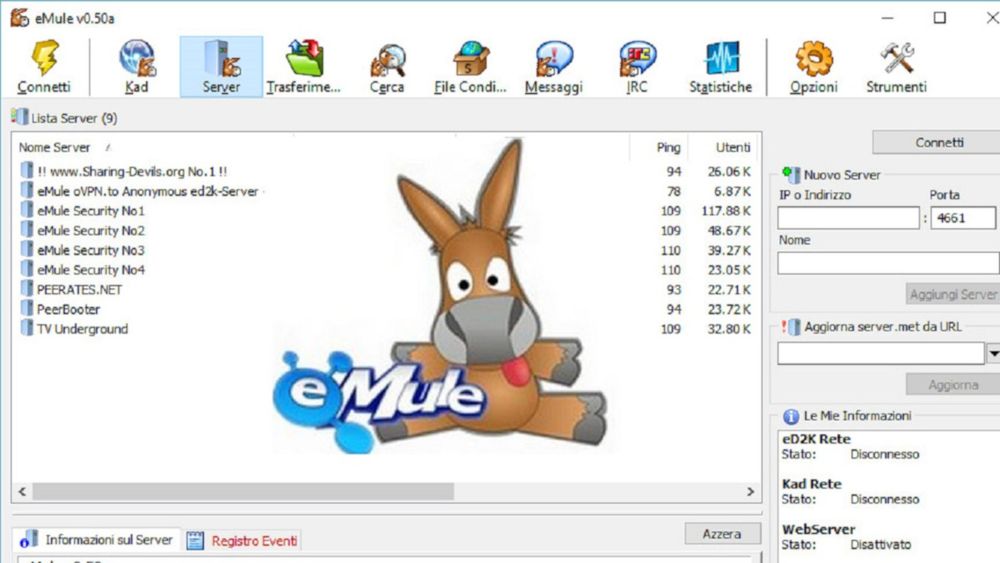This screenshot has height=563, width=1000.
Task: Click the Azzera button
Action: pos(722,534)
